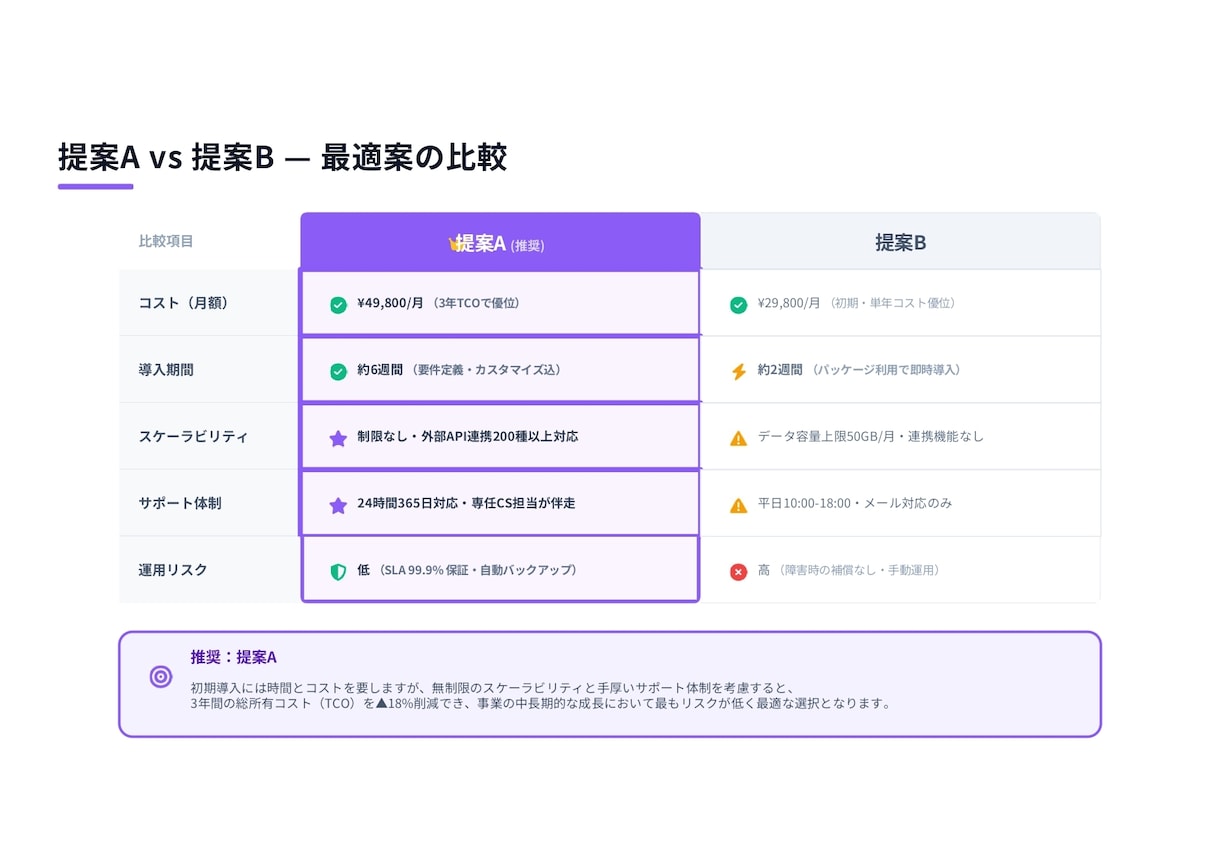Click the green check icon beside ¥29,800/月

[x=738, y=305]
